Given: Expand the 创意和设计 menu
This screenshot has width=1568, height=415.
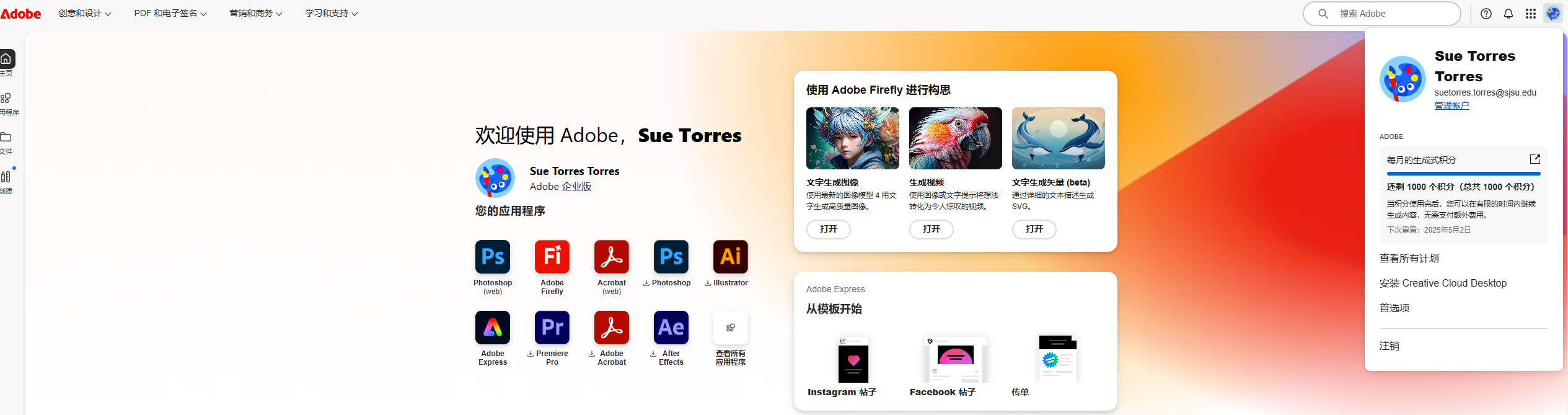Looking at the screenshot, I should tap(85, 13).
